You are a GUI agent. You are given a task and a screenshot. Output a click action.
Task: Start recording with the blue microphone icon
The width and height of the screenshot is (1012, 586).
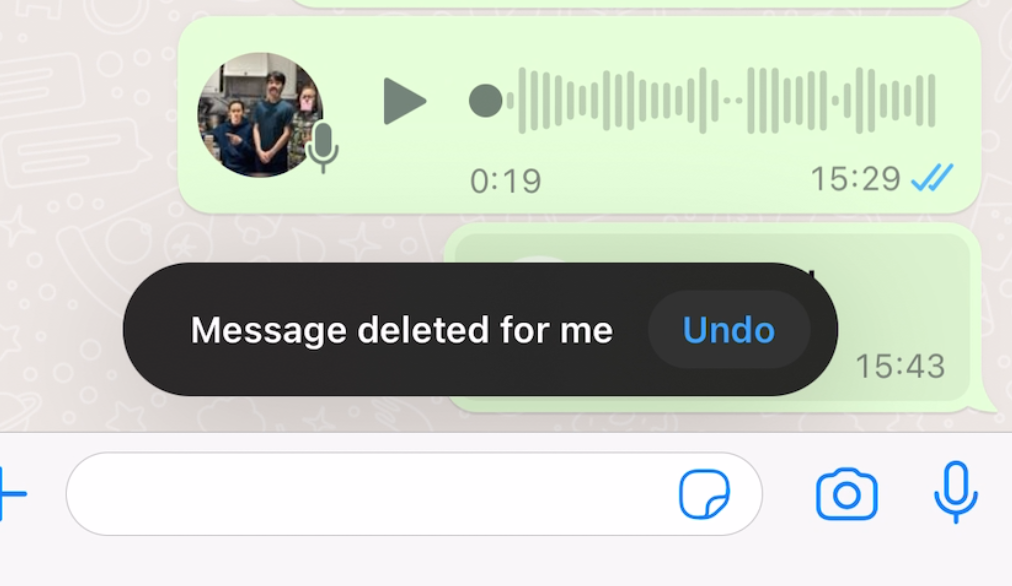(x=956, y=491)
